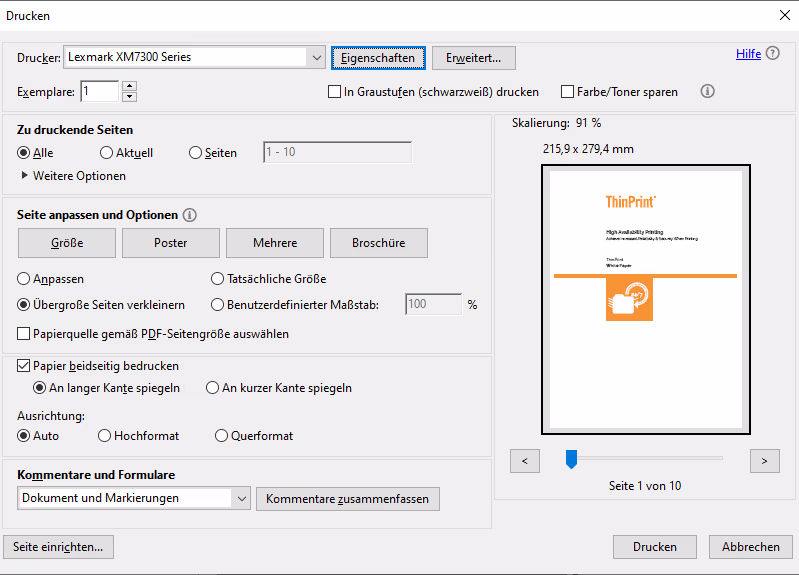Click the Drucken button
This screenshot has height=575, width=799.
(655, 547)
